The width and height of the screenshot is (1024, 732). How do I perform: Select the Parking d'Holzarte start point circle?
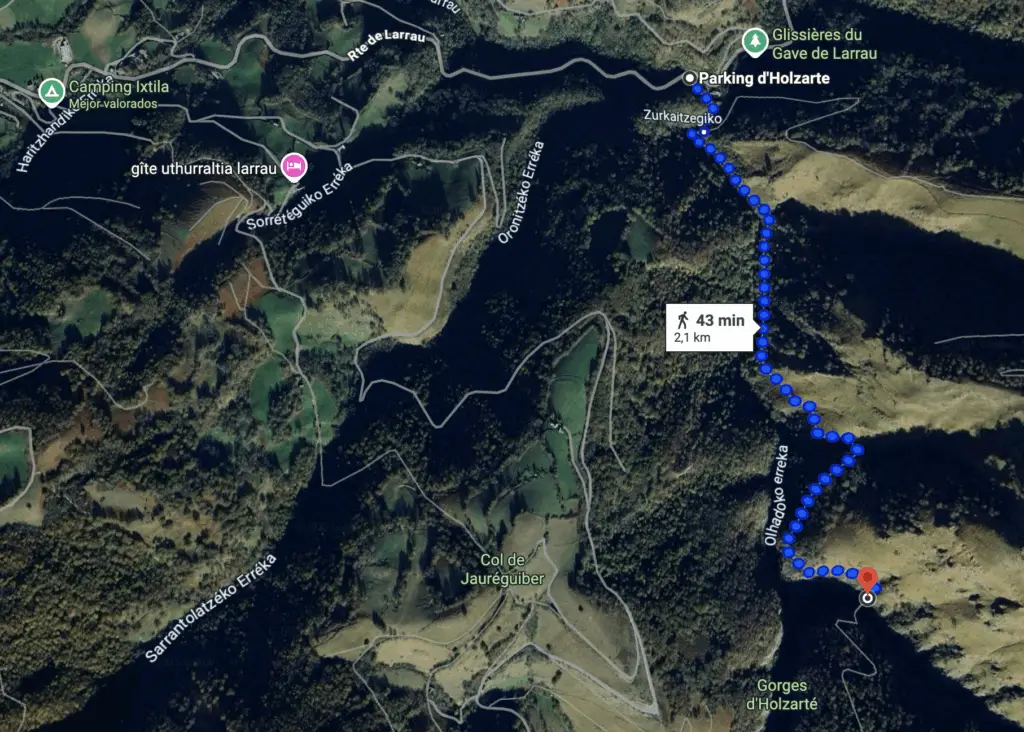coord(689,78)
